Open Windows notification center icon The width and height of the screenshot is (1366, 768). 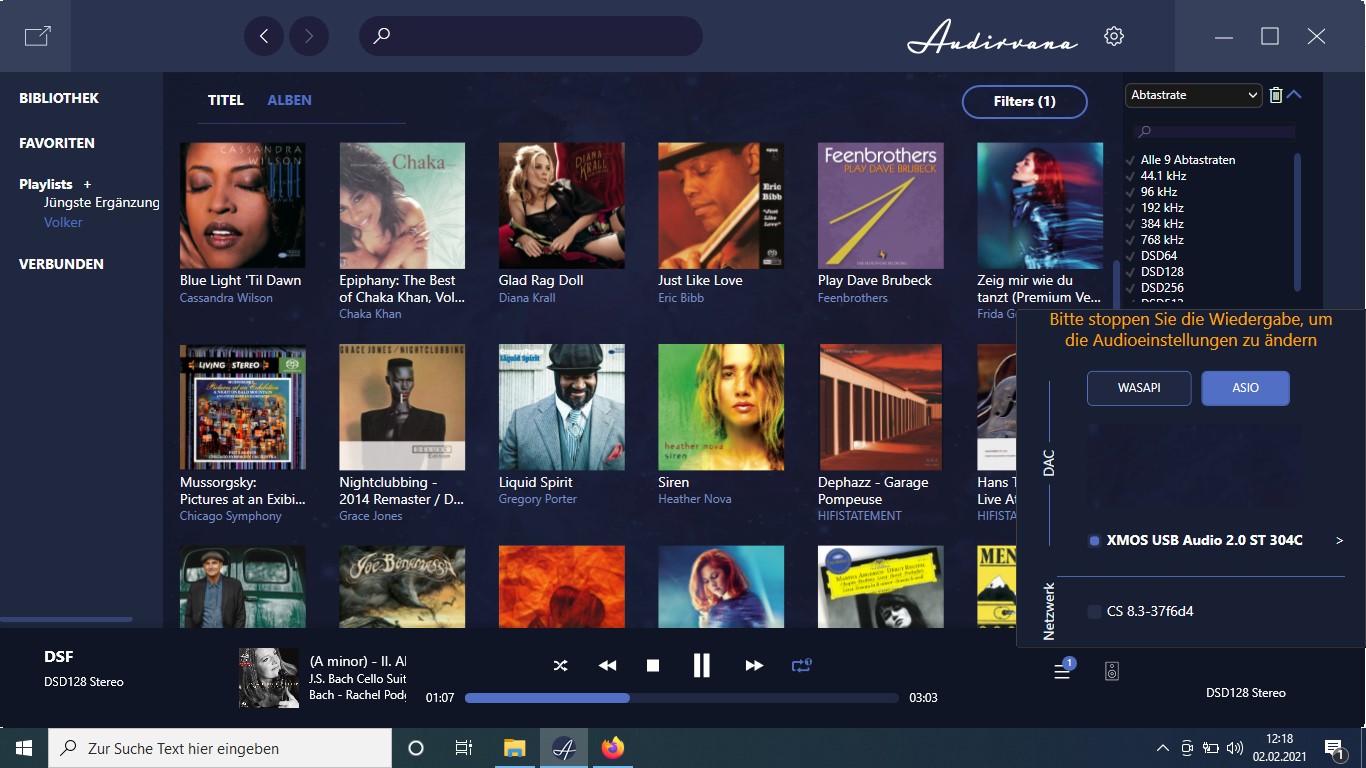1333,748
